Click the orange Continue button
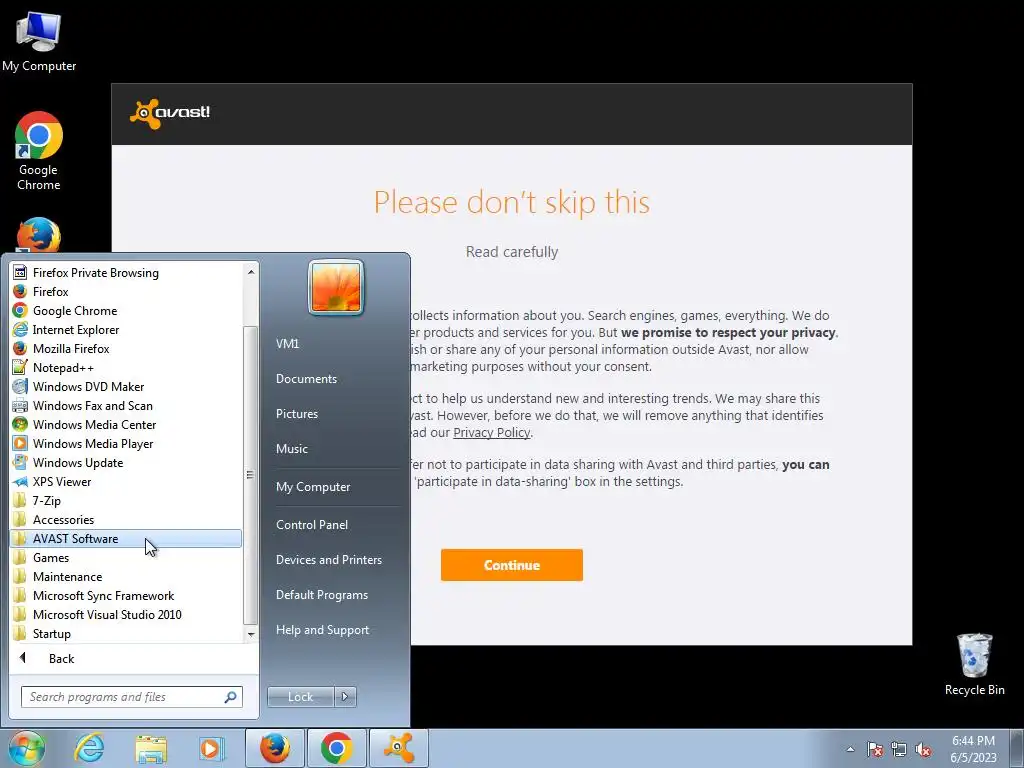This screenshot has height=768, width=1024. (x=511, y=565)
